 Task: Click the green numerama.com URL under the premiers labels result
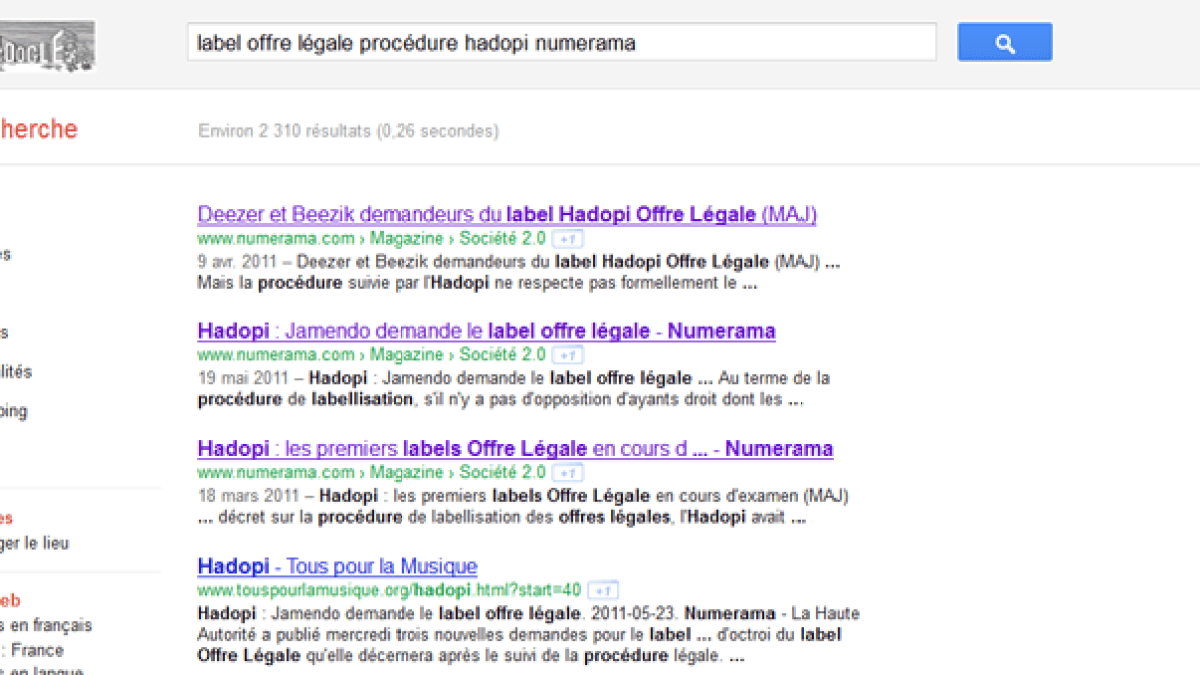tap(372, 473)
